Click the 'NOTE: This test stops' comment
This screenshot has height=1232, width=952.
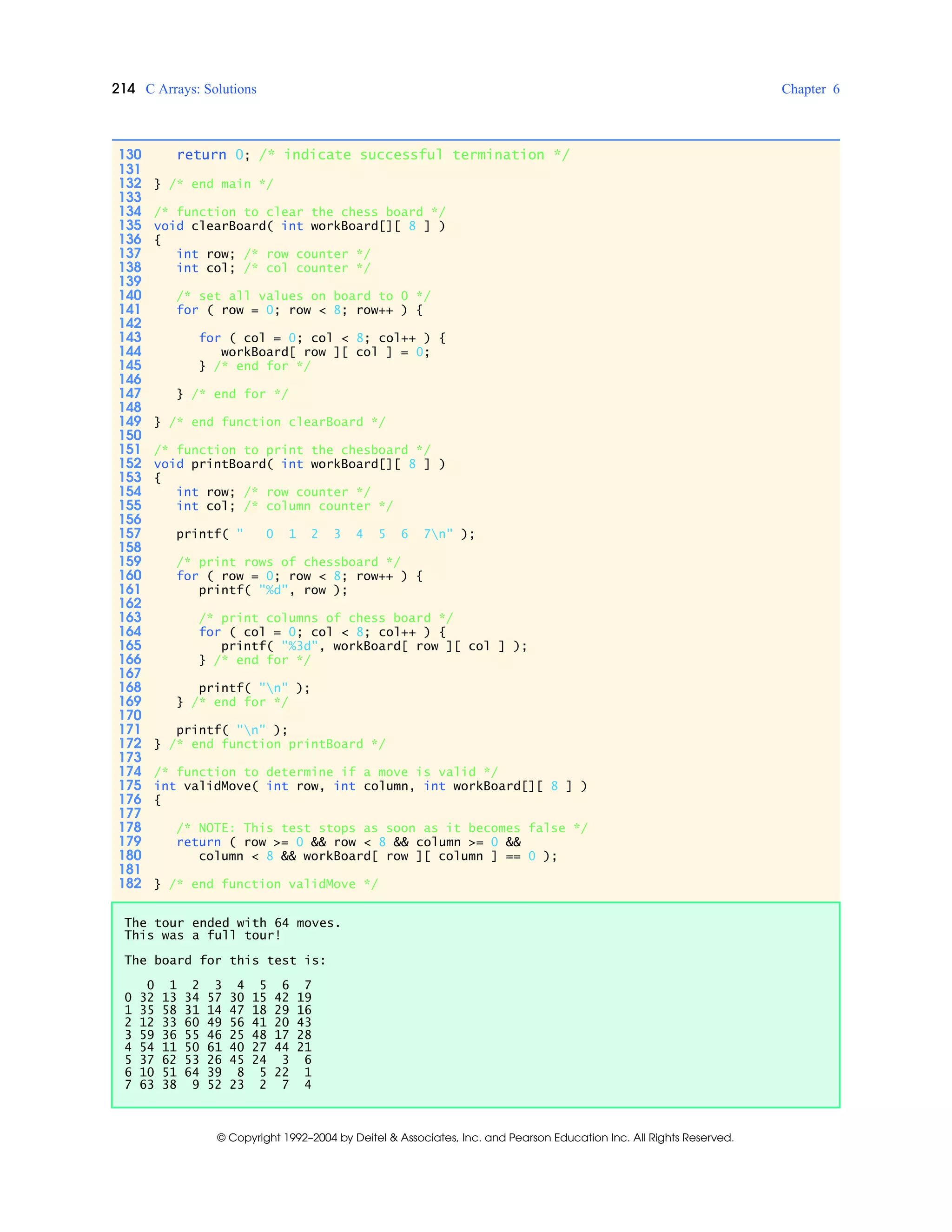382,828
